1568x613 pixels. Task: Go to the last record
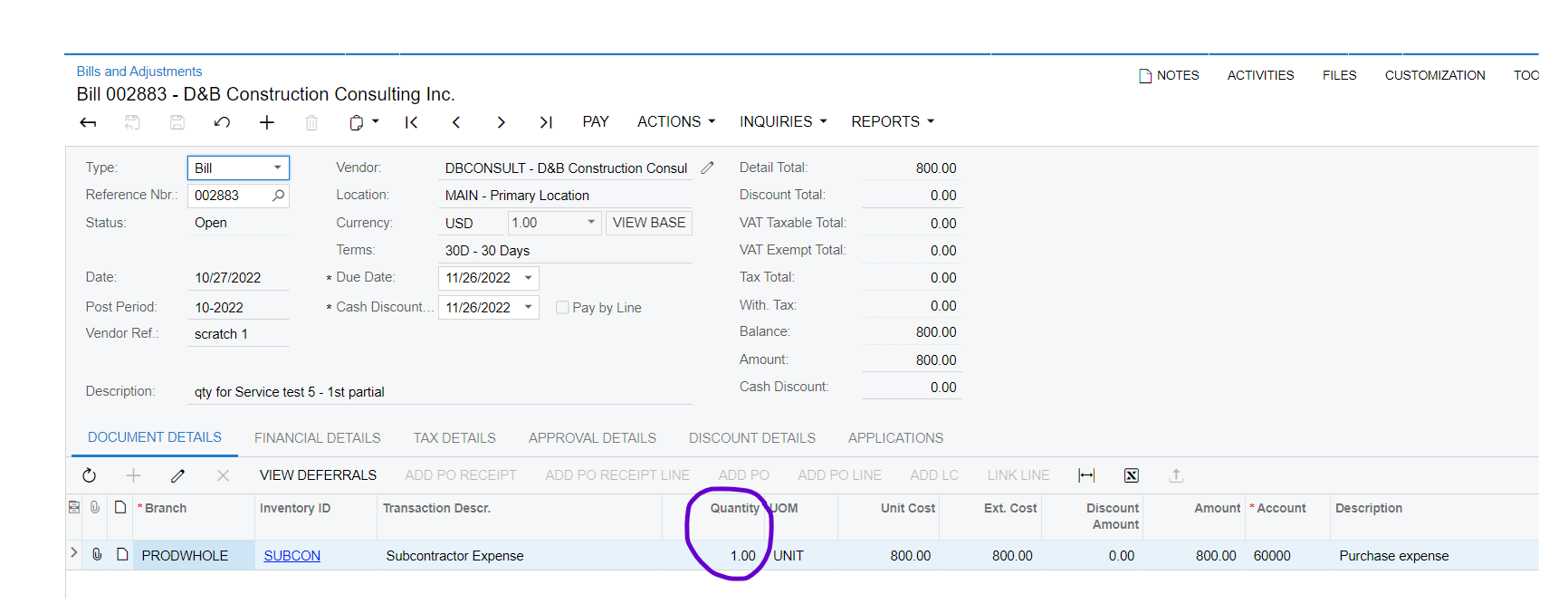(546, 122)
